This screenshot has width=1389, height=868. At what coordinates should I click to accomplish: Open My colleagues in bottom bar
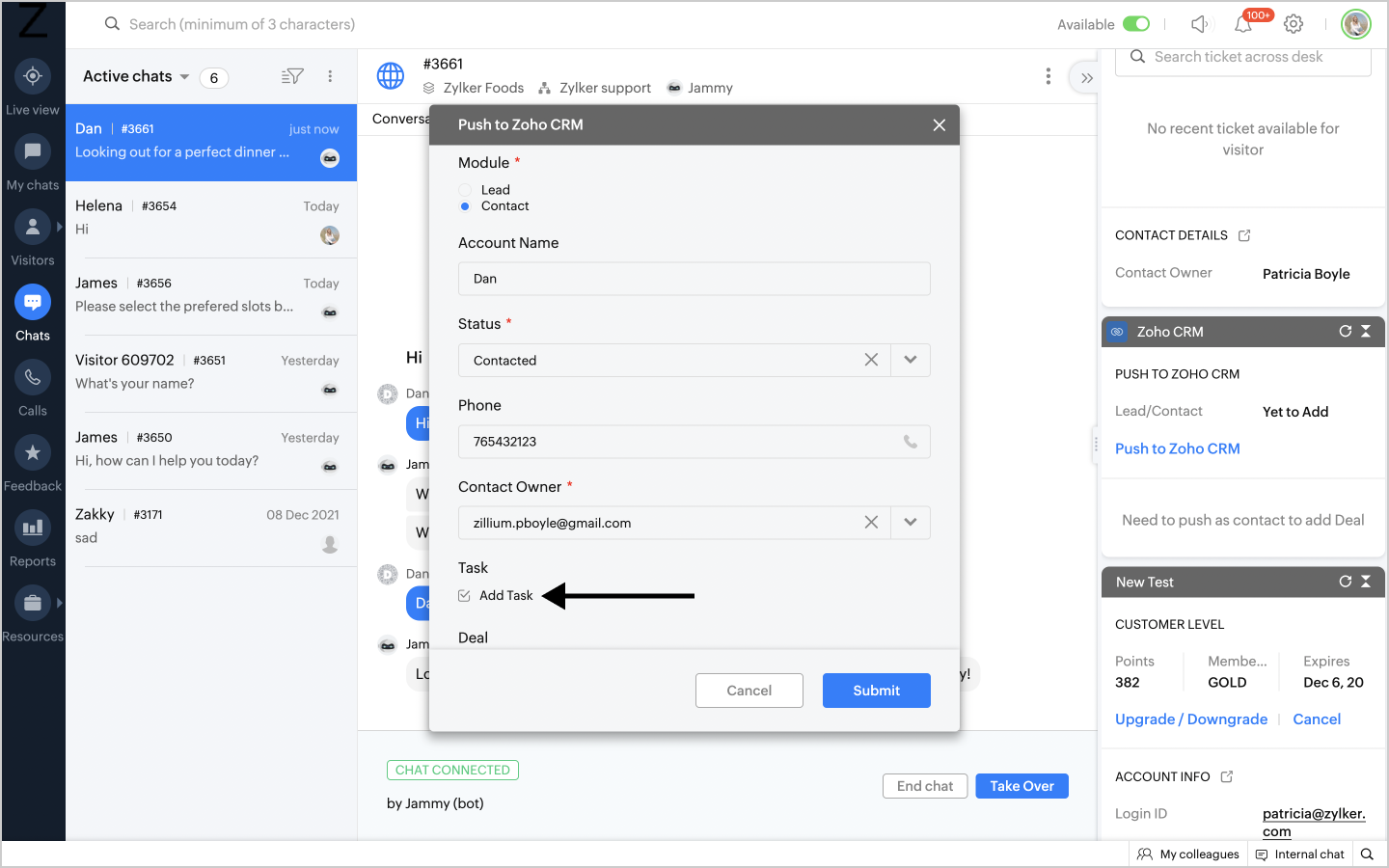tap(1188, 854)
